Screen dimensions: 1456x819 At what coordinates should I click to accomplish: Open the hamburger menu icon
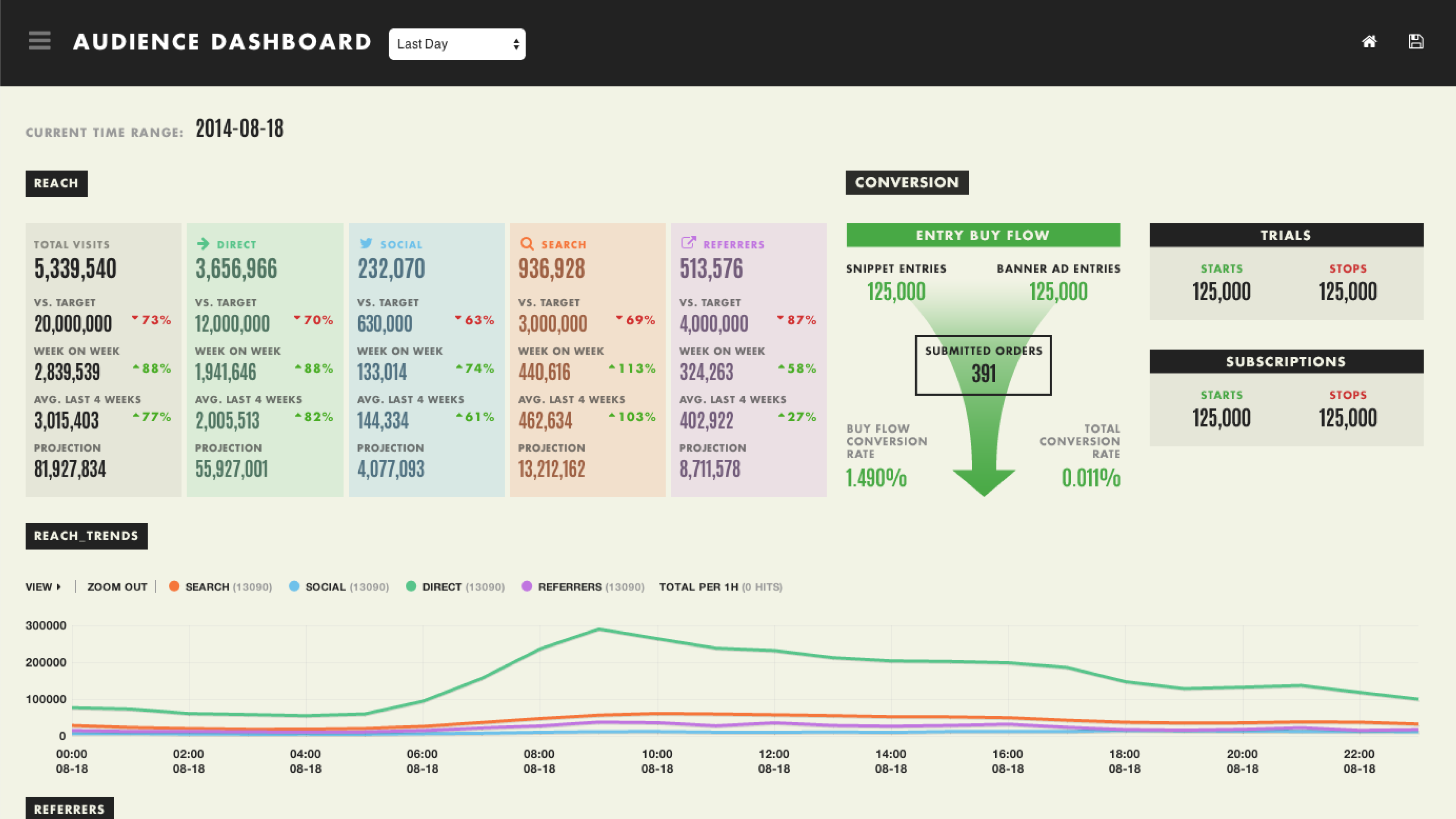click(39, 41)
